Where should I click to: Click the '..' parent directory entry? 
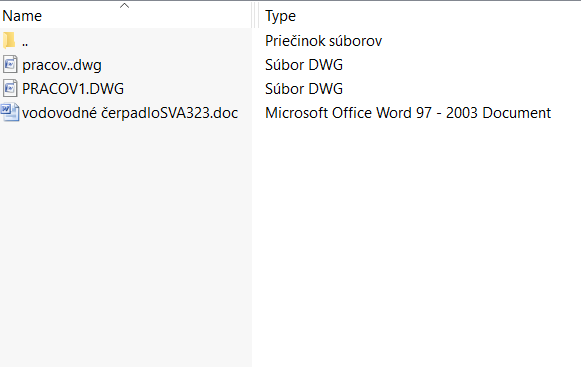point(25,44)
